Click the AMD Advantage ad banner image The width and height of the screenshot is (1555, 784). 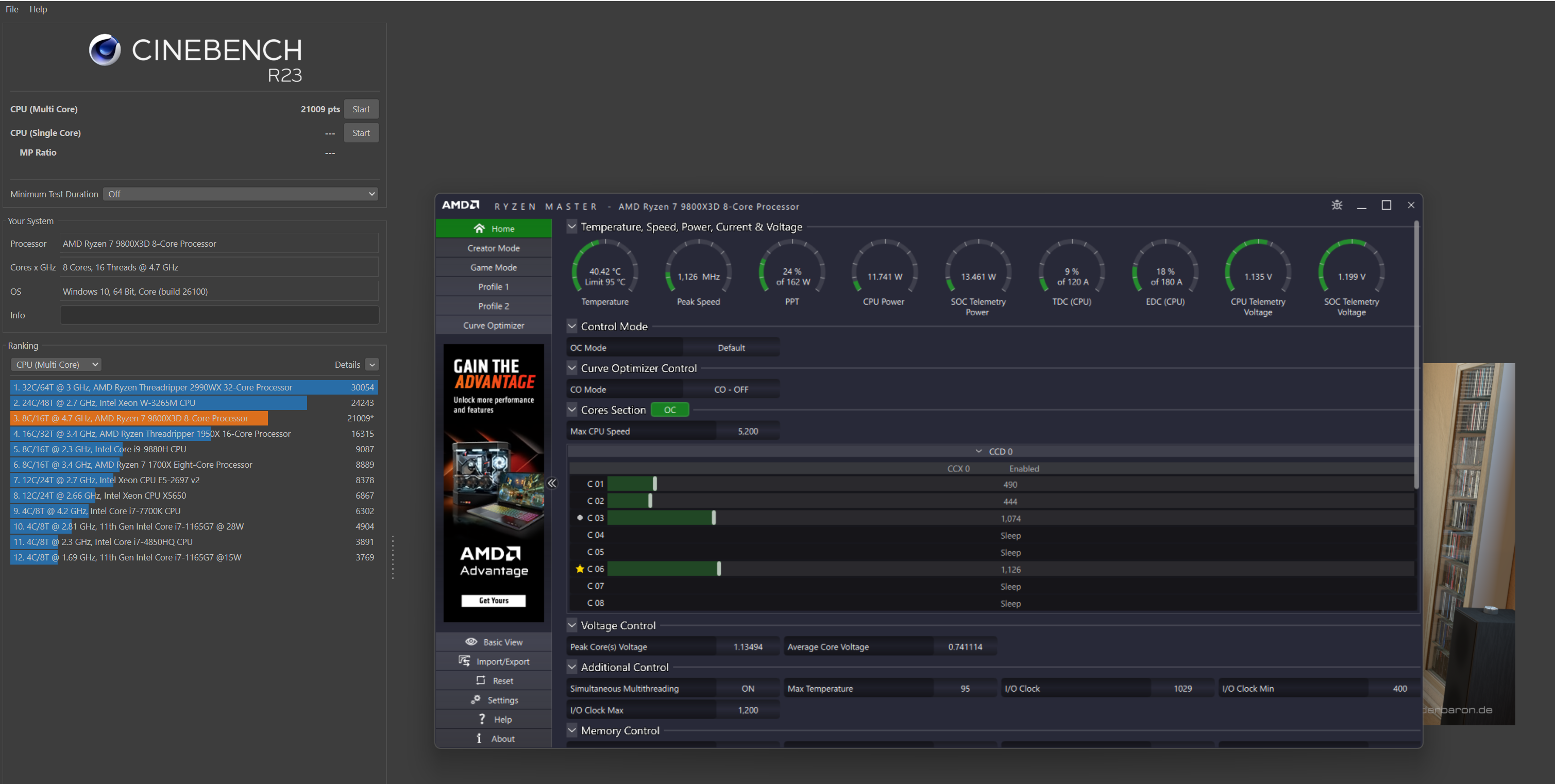(493, 483)
